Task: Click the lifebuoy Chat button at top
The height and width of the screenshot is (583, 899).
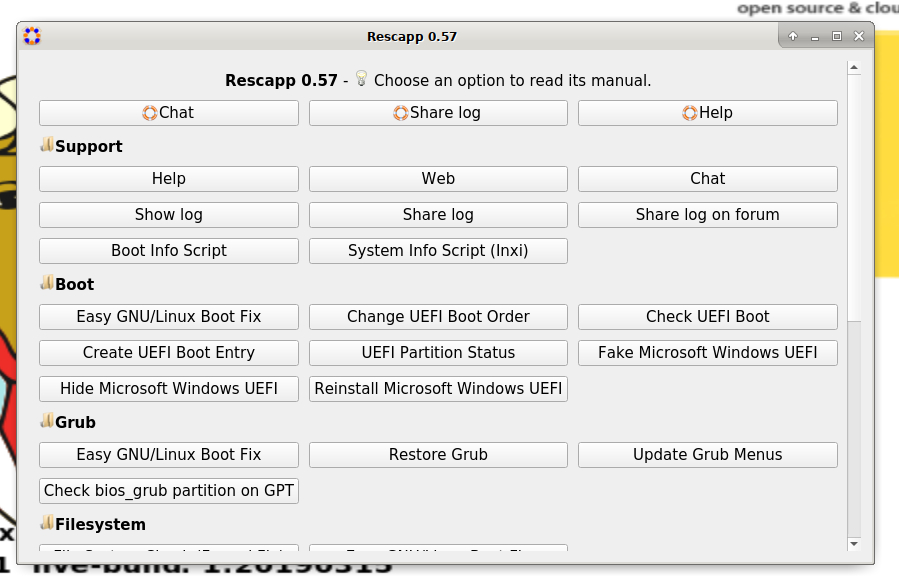Action: click(168, 113)
